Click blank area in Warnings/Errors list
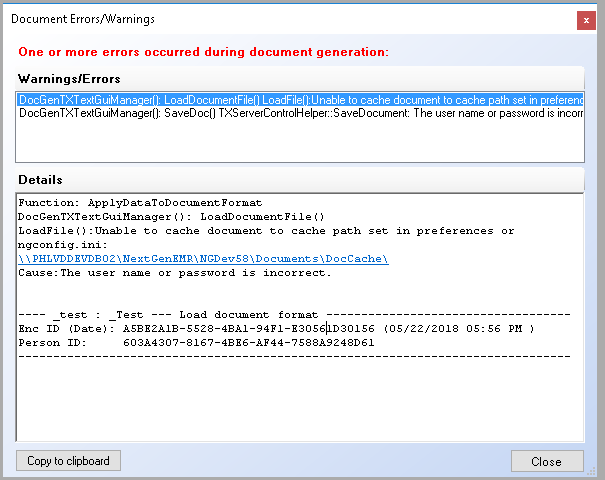Viewport: 605px width, 480px height. (x=300, y=141)
